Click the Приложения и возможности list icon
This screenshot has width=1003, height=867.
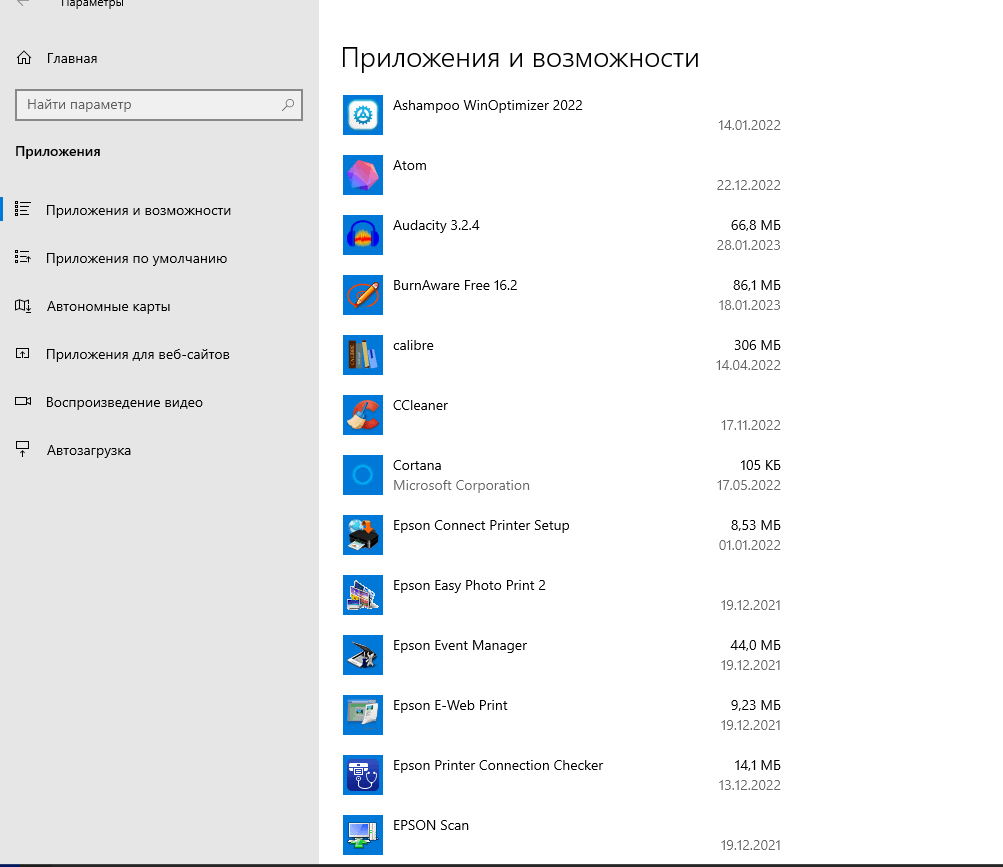click(x=23, y=209)
